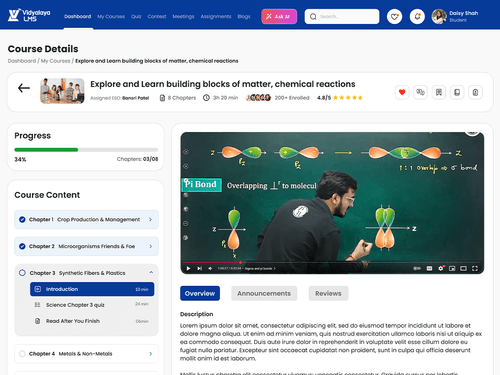500x375 pixels.
Task: Open Dashboard in top navigation
Action: (77, 16)
